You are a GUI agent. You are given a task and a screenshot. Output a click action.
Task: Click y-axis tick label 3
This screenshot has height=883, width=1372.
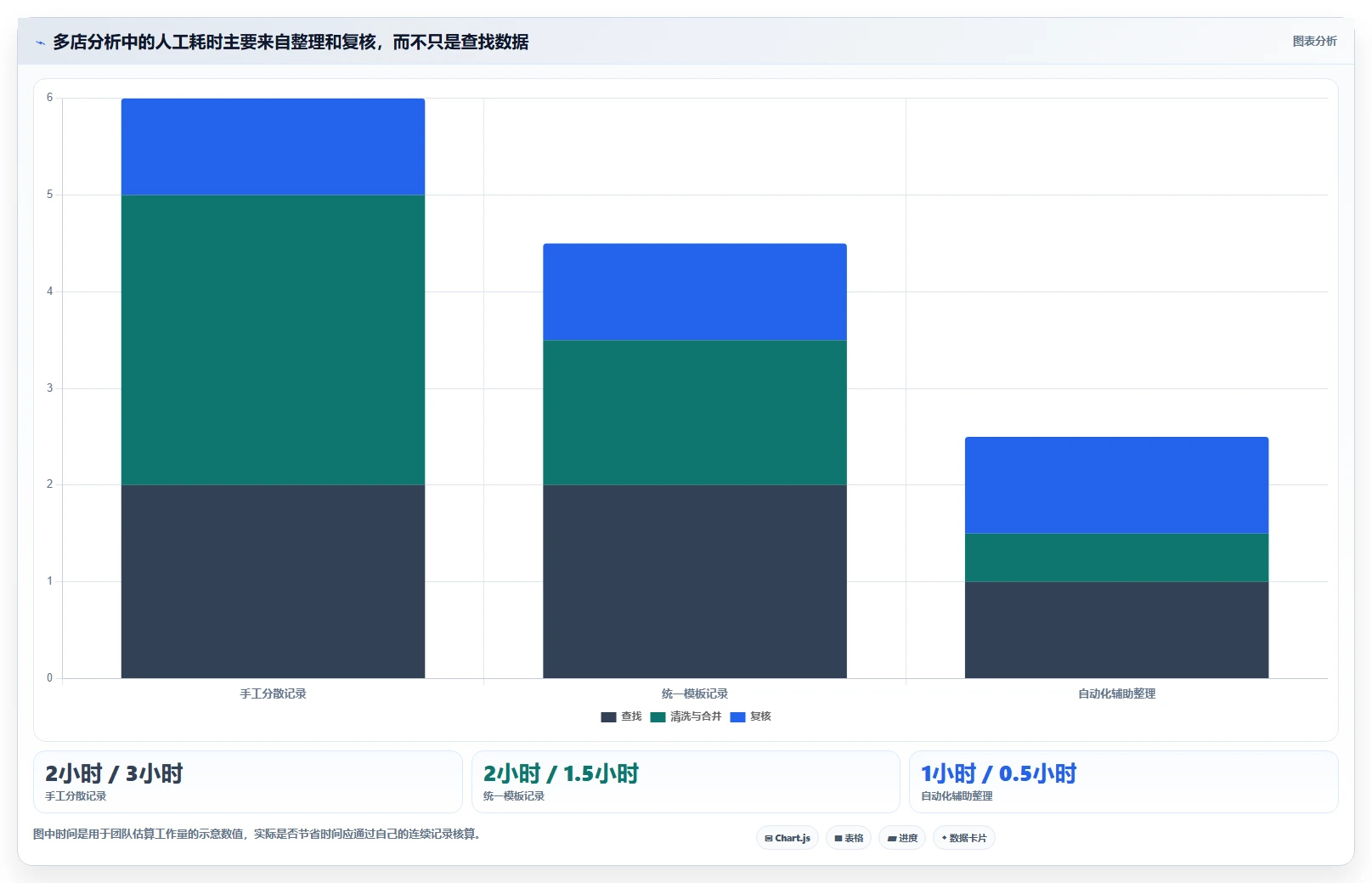coord(49,388)
